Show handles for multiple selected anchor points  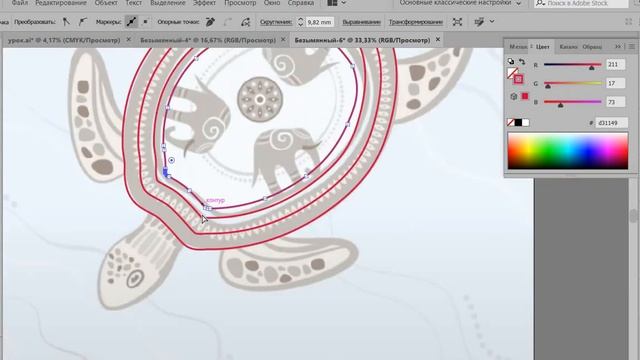coord(131,22)
